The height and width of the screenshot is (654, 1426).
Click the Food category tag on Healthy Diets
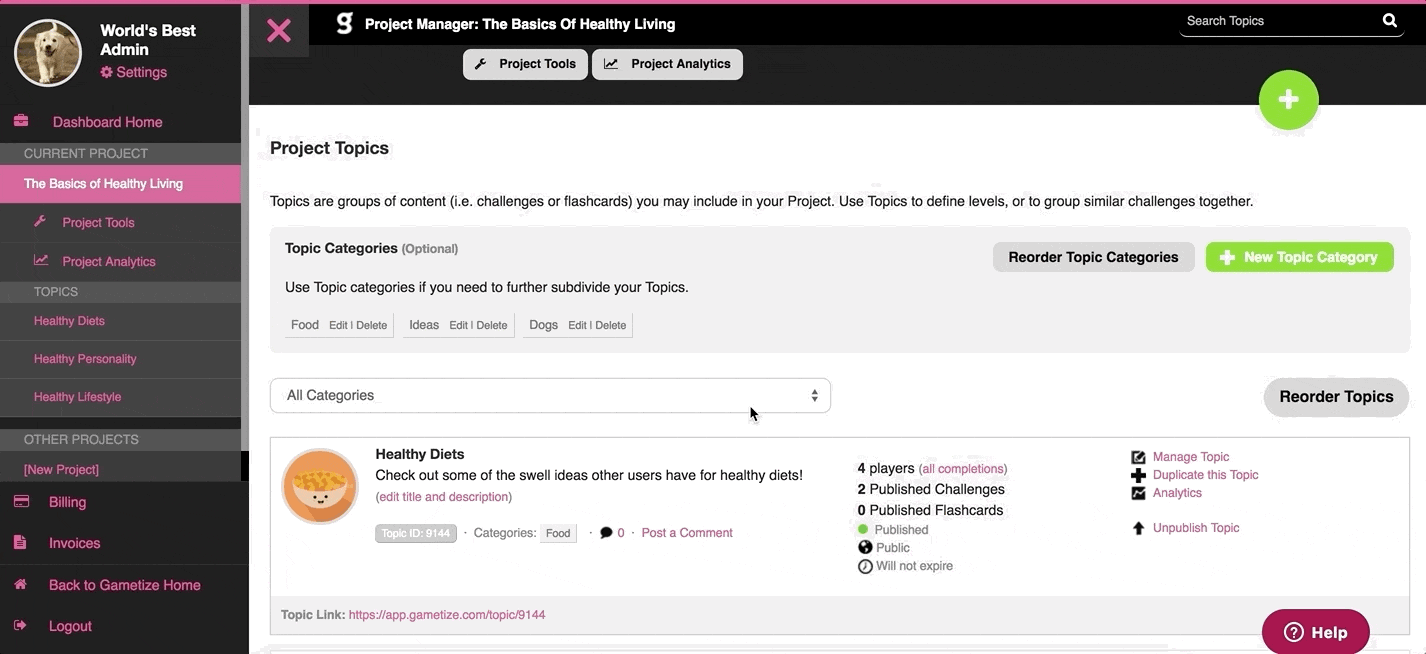coord(558,533)
